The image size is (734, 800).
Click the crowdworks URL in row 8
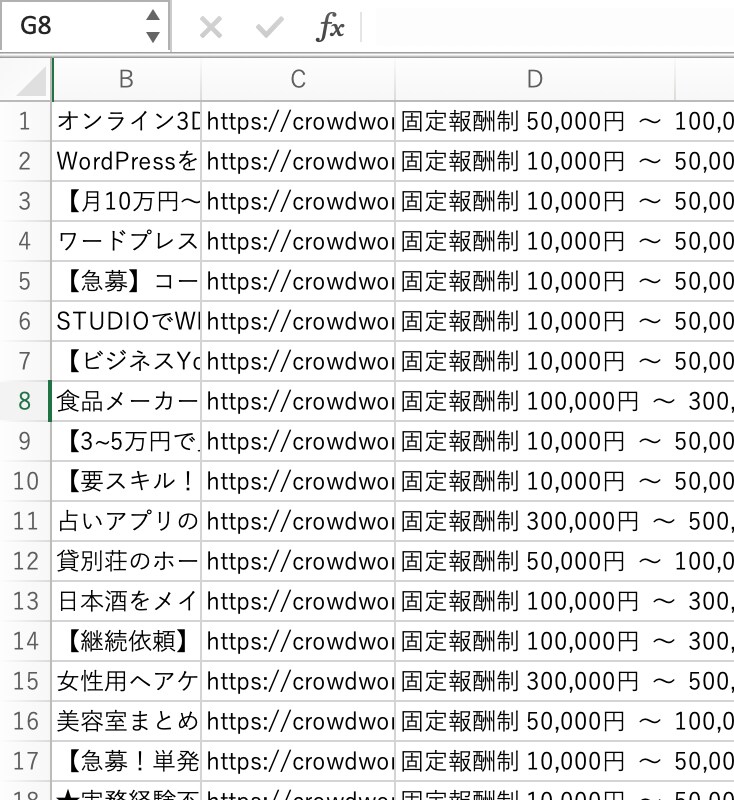click(298, 401)
